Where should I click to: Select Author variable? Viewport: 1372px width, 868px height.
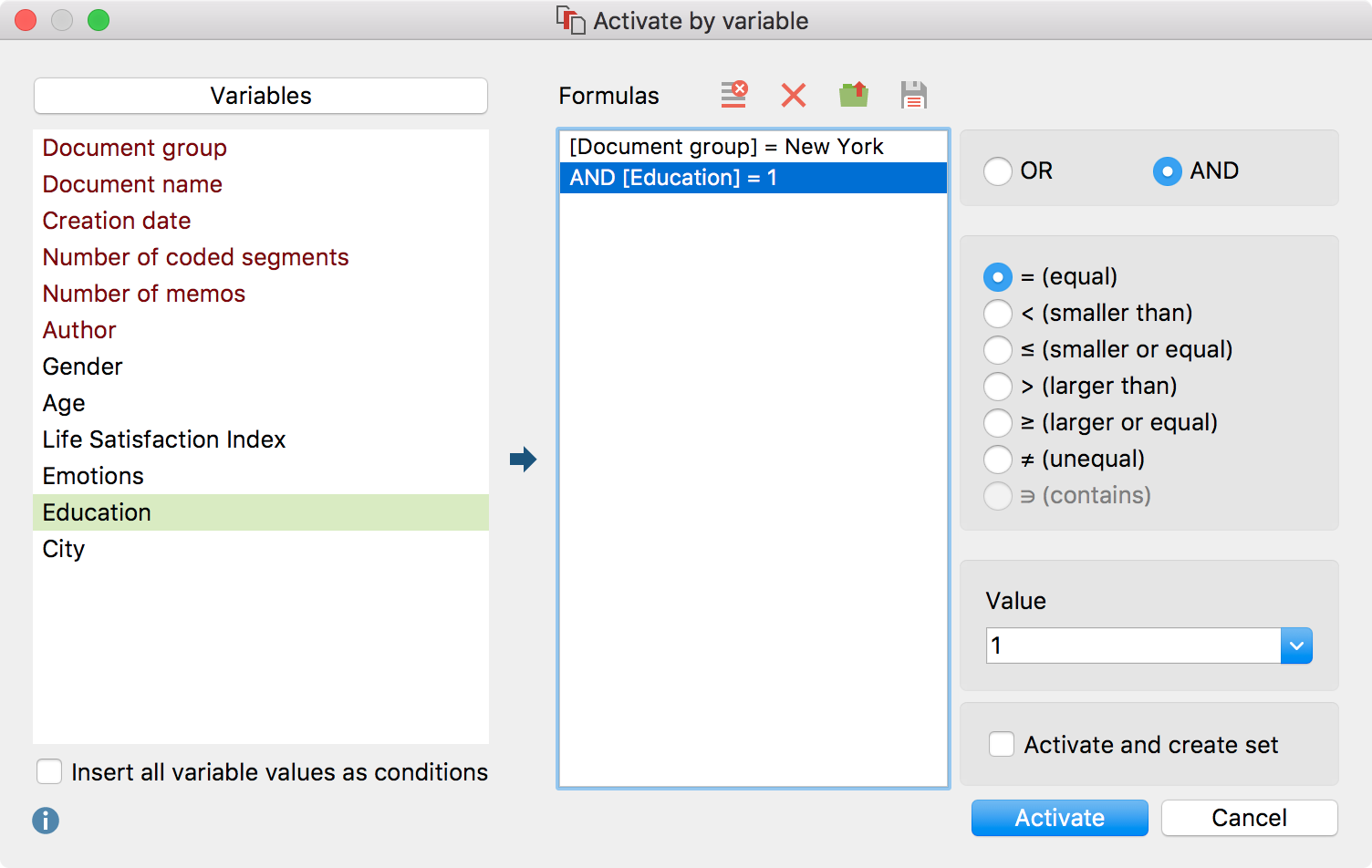[x=261, y=330]
